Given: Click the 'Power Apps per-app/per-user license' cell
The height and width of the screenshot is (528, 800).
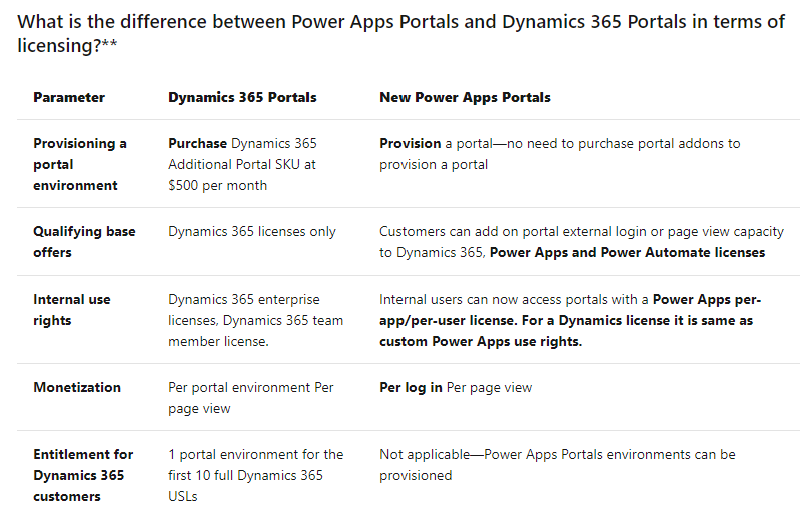Looking at the screenshot, I should (x=569, y=320).
